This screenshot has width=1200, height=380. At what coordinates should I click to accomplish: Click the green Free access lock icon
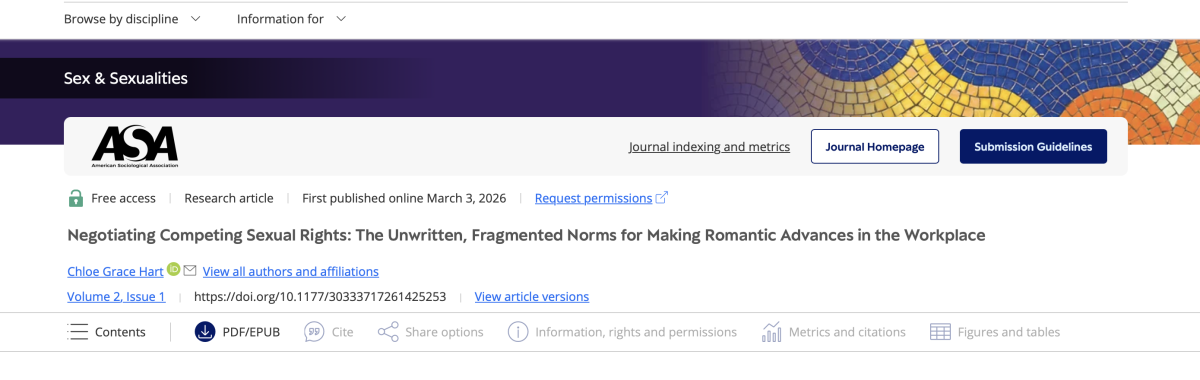pyautogui.click(x=76, y=198)
